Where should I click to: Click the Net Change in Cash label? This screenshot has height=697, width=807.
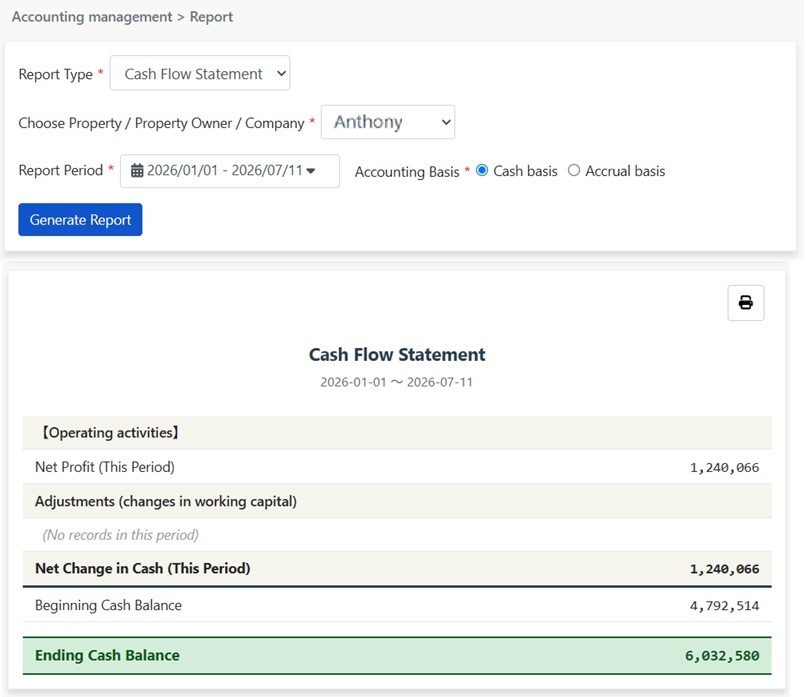point(143,568)
